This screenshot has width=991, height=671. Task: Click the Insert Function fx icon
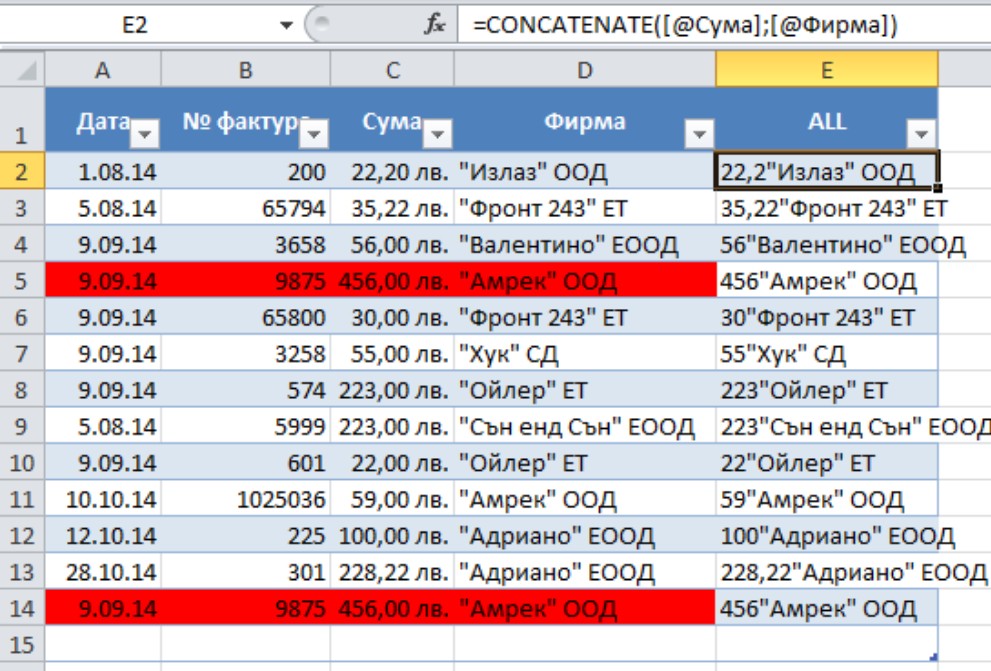[x=434, y=25]
